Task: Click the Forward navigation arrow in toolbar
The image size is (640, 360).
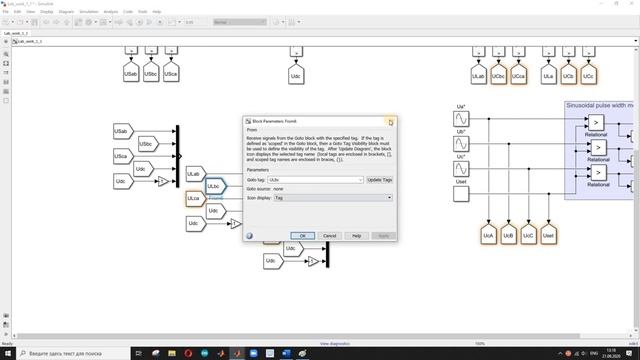Action: click(56, 22)
